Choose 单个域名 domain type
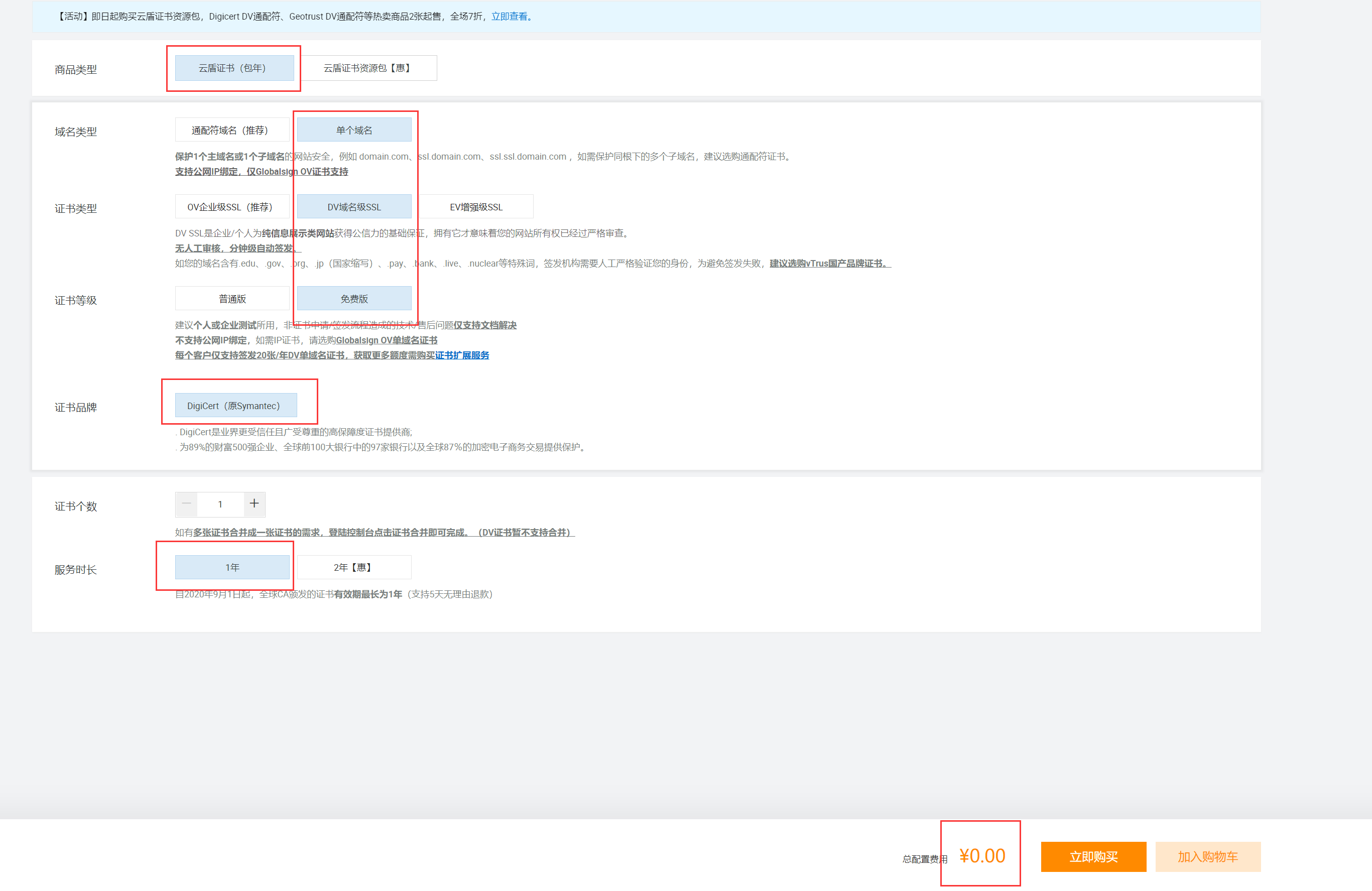Viewport: 1372px width, 891px height. click(x=354, y=130)
